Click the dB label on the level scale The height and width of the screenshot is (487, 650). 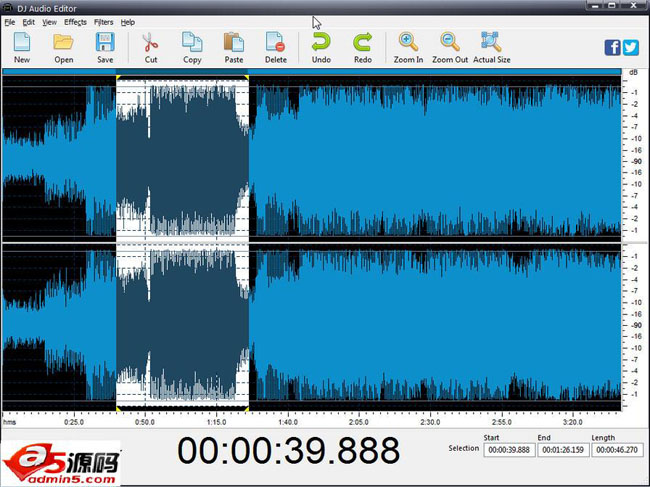click(633, 73)
